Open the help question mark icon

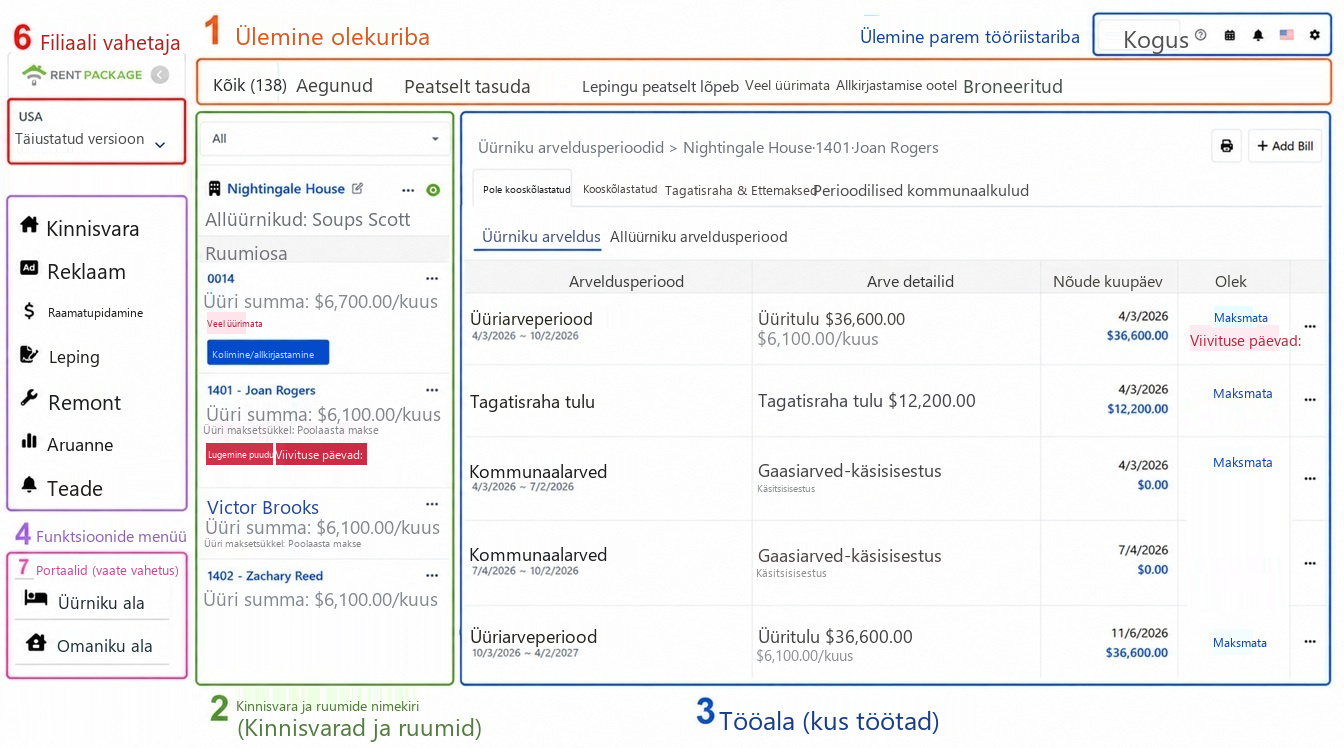click(x=1200, y=35)
